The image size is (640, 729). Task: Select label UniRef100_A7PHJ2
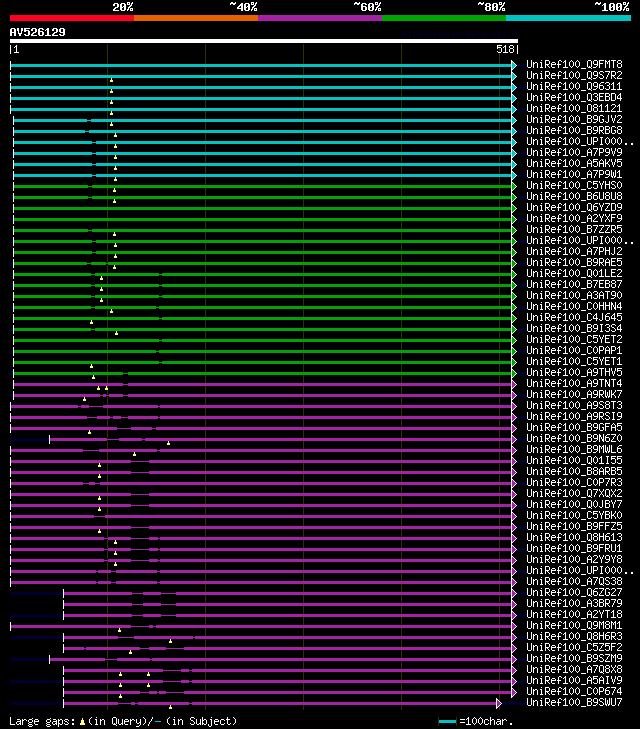[x=574, y=252]
